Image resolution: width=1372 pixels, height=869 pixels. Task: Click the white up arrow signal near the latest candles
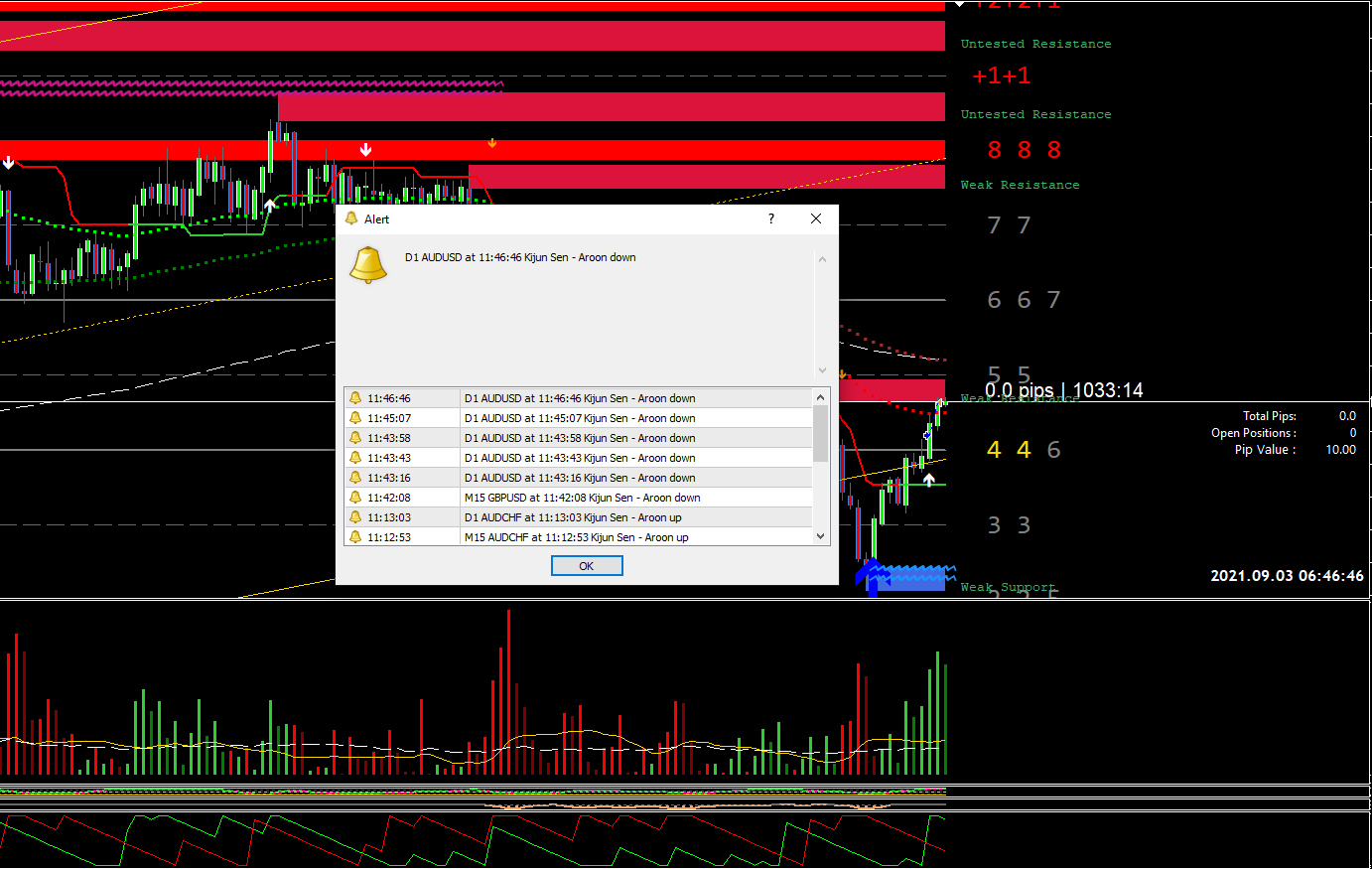[928, 480]
